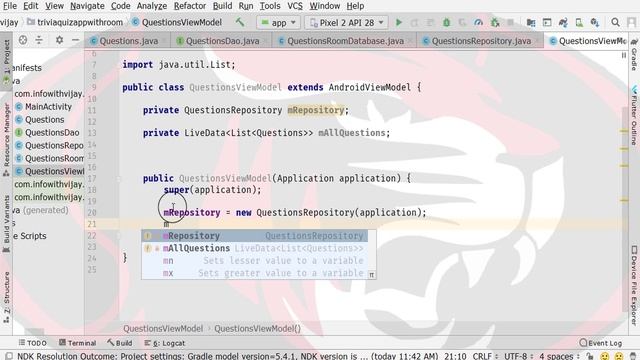Image resolution: width=640 pixels, height=360 pixels.
Task: Open the Project tool window tab
Action: click(6, 61)
